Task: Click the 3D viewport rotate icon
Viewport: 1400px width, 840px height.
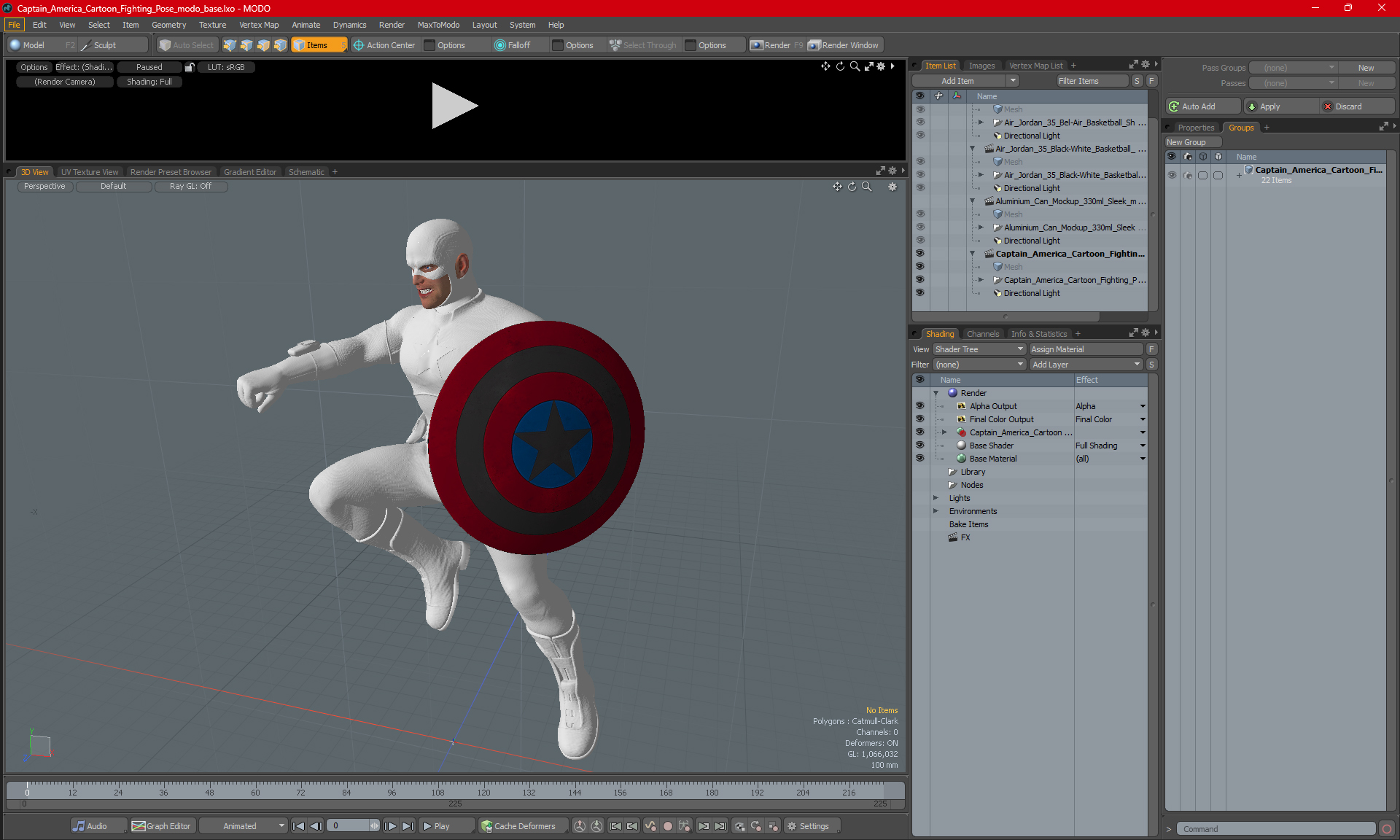Action: (x=852, y=187)
